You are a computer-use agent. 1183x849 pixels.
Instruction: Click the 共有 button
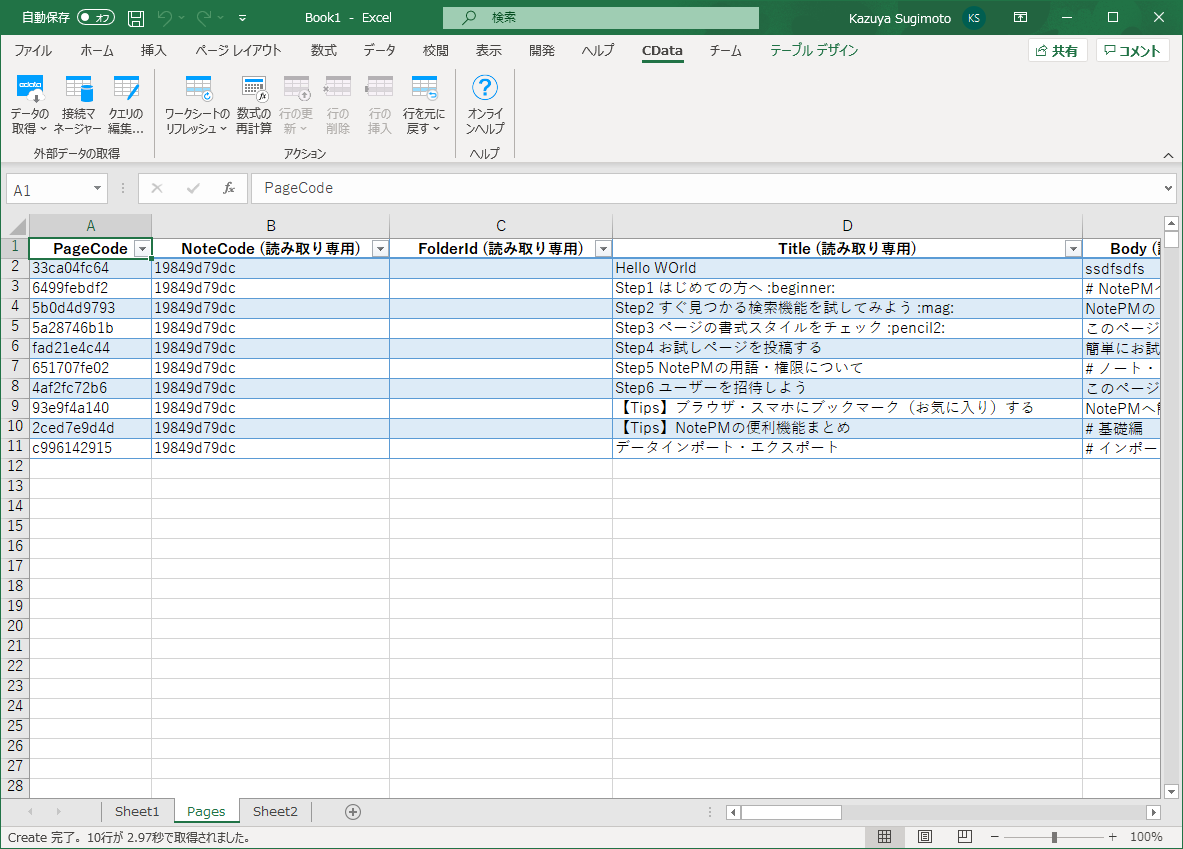coord(1058,51)
